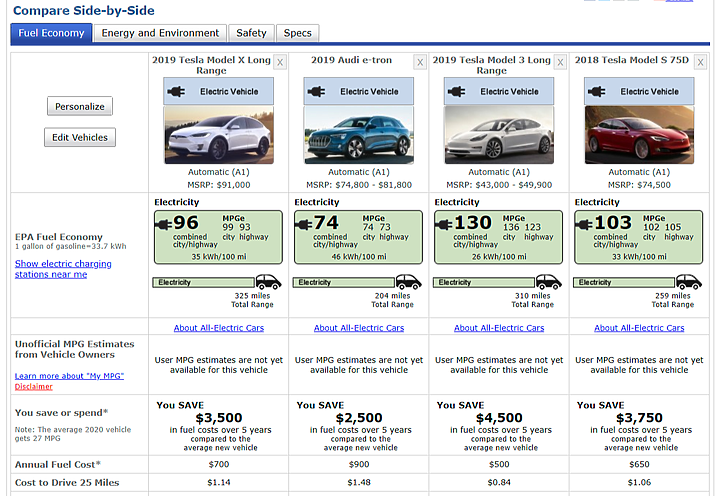Click car icon next to 310 miles range
Screen dimensions: 720x496
(x=549, y=282)
